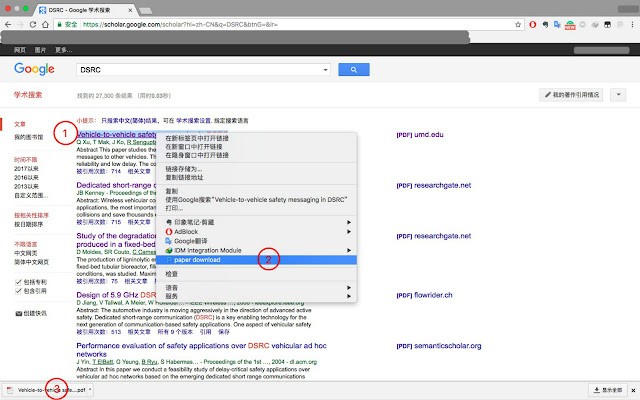
Task: Open the flowrider.ch PDF link
Action: pyautogui.click(x=424, y=295)
